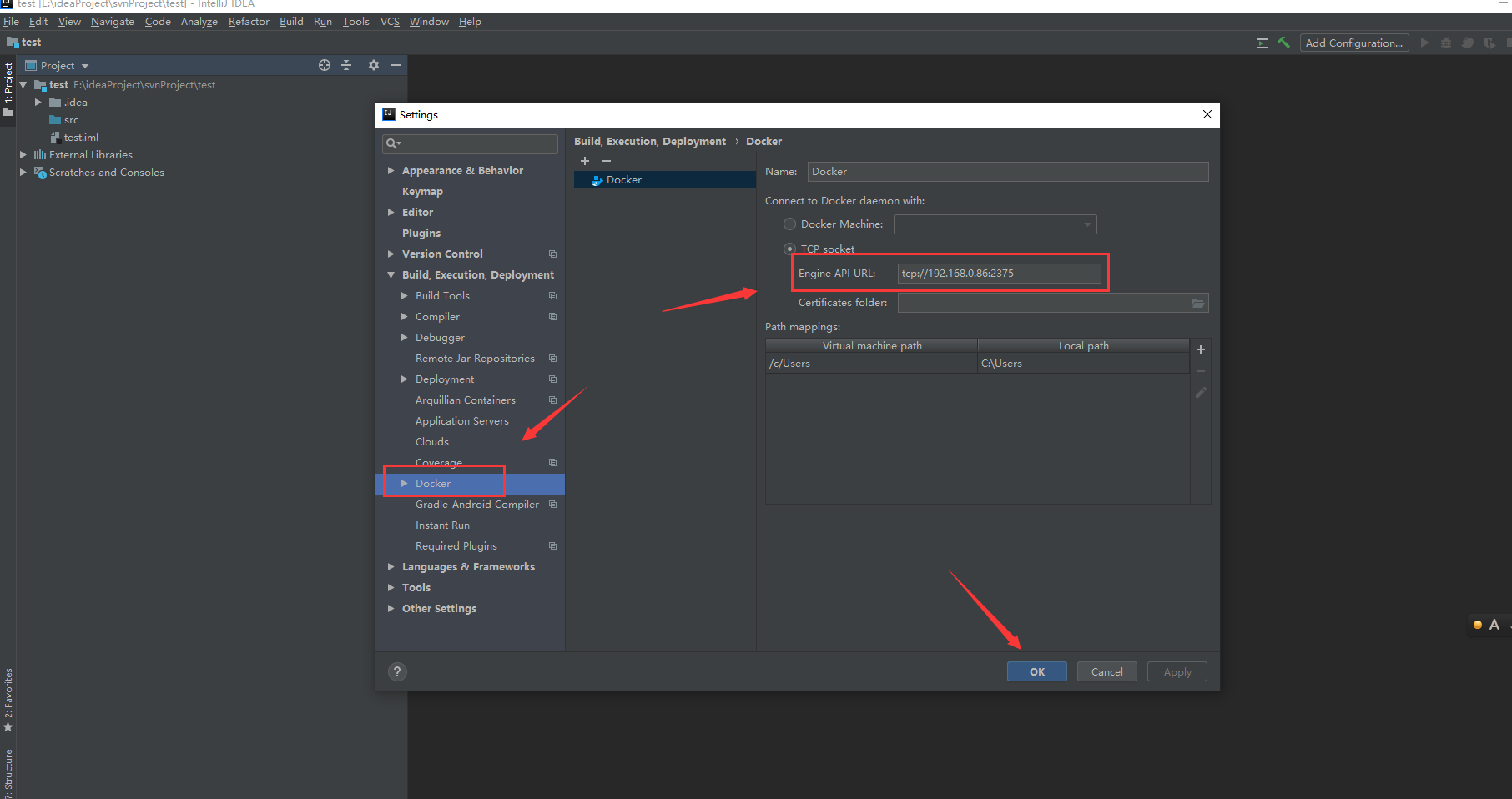
Task: Click the search icon in Settings search box
Action: click(392, 144)
